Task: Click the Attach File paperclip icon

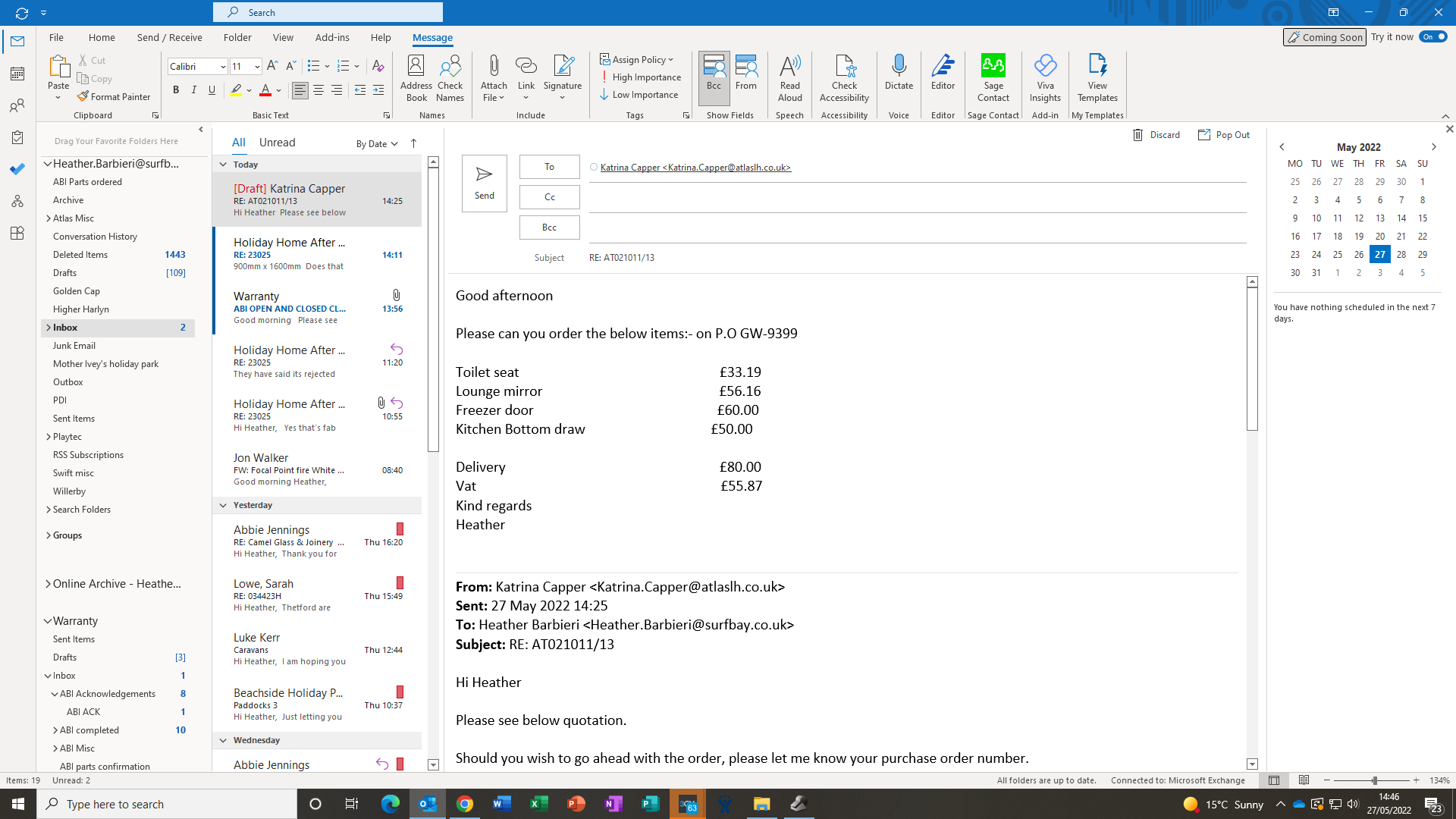Action: click(494, 67)
